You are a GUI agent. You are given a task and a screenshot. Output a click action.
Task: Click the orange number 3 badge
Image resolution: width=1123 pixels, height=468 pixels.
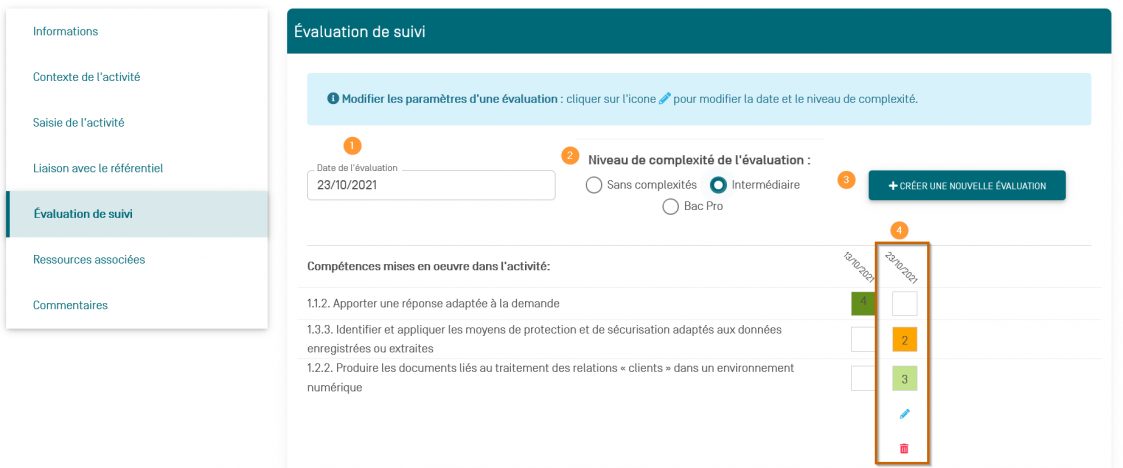pyautogui.click(x=847, y=180)
